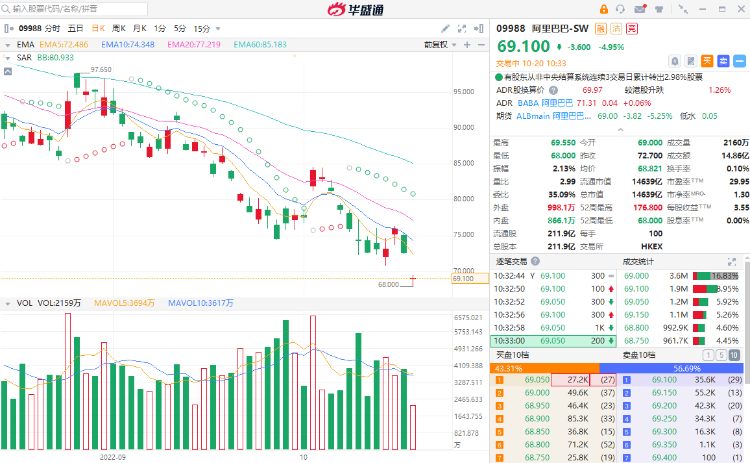Open the mail messages icon

(640, 9)
